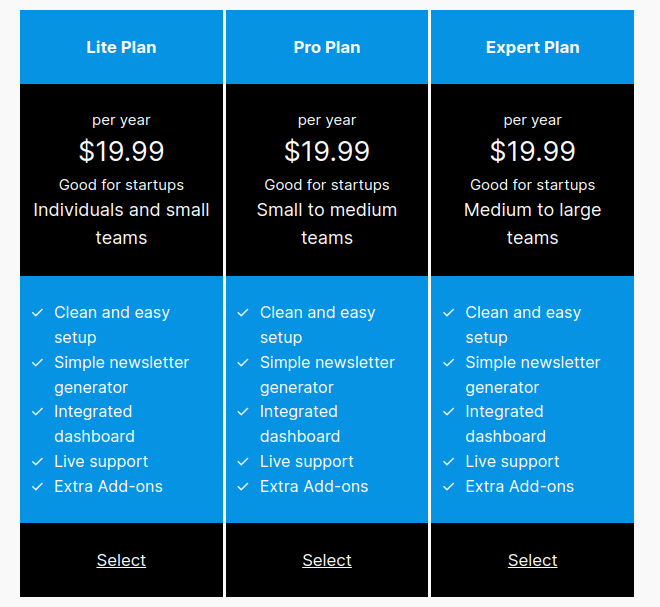Choose the Pro Plan Select link
660x607 pixels.
[327, 560]
